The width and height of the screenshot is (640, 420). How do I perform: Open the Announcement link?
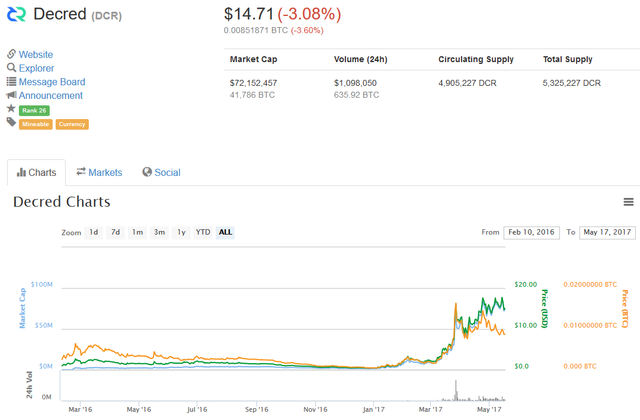(x=51, y=96)
